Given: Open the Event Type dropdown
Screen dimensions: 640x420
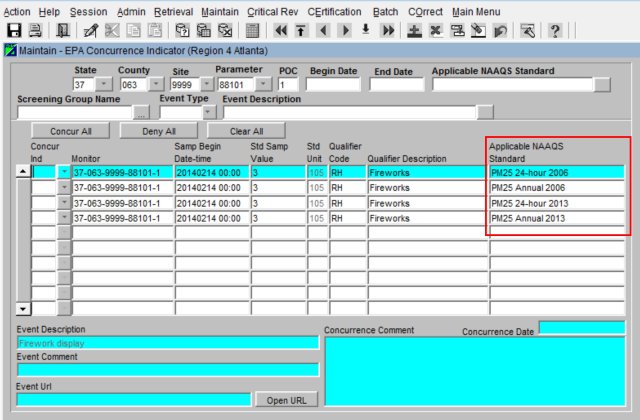Looking at the screenshot, I should pos(209,112).
